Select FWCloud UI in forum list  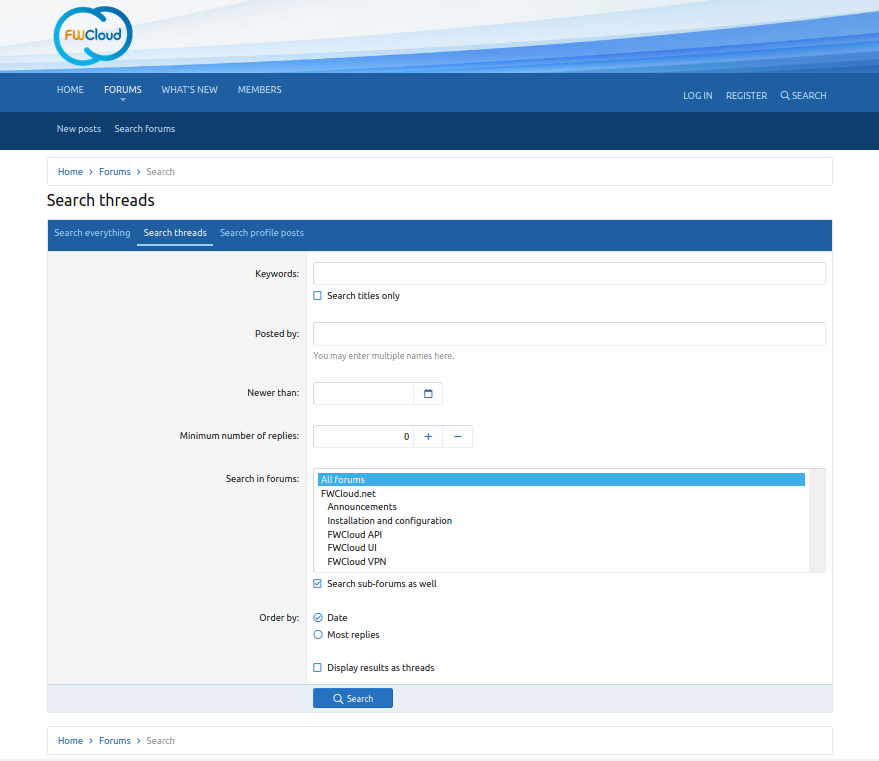(x=561, y=547)
